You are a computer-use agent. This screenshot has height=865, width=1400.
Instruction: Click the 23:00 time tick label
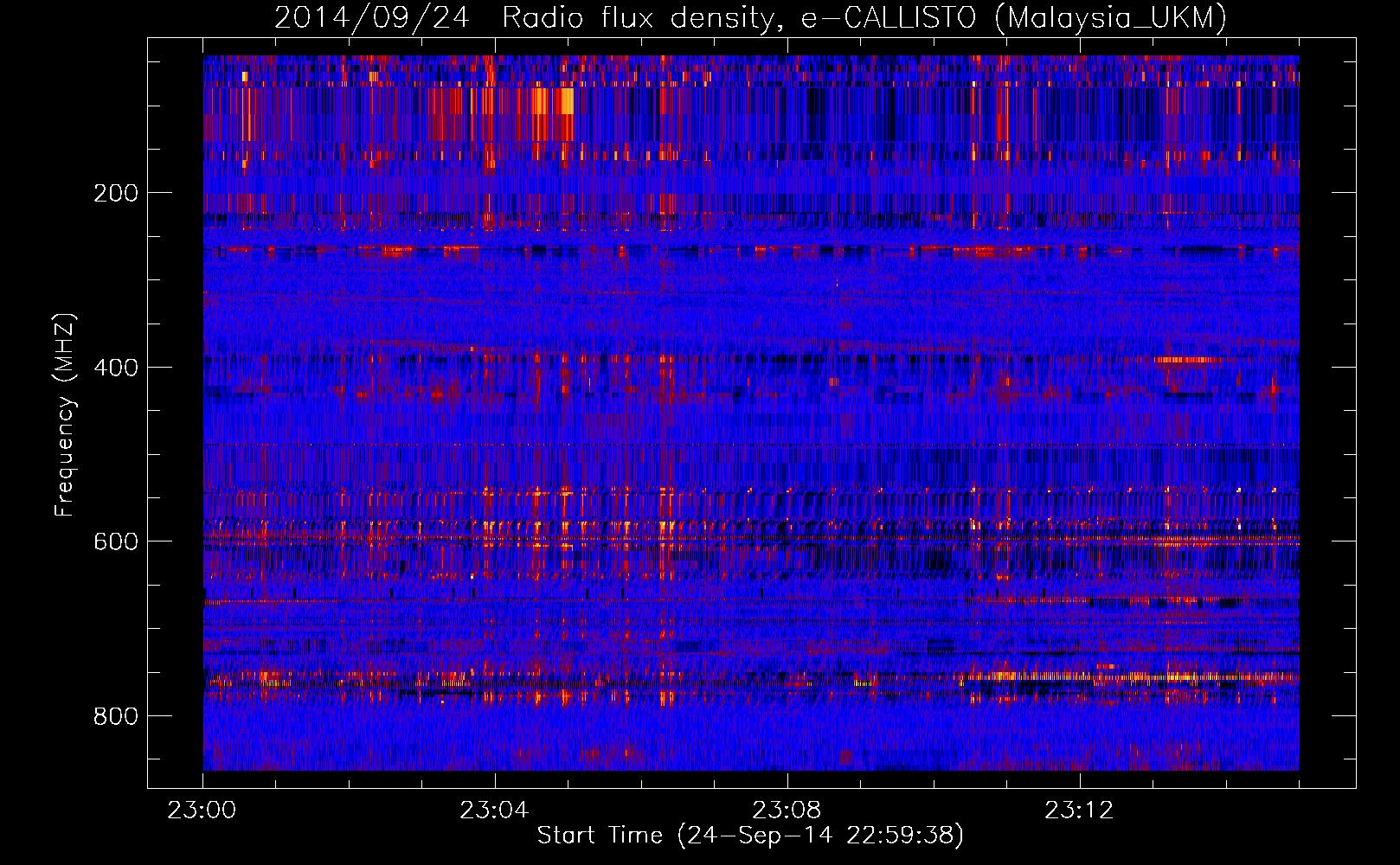(x=202, y=811)
